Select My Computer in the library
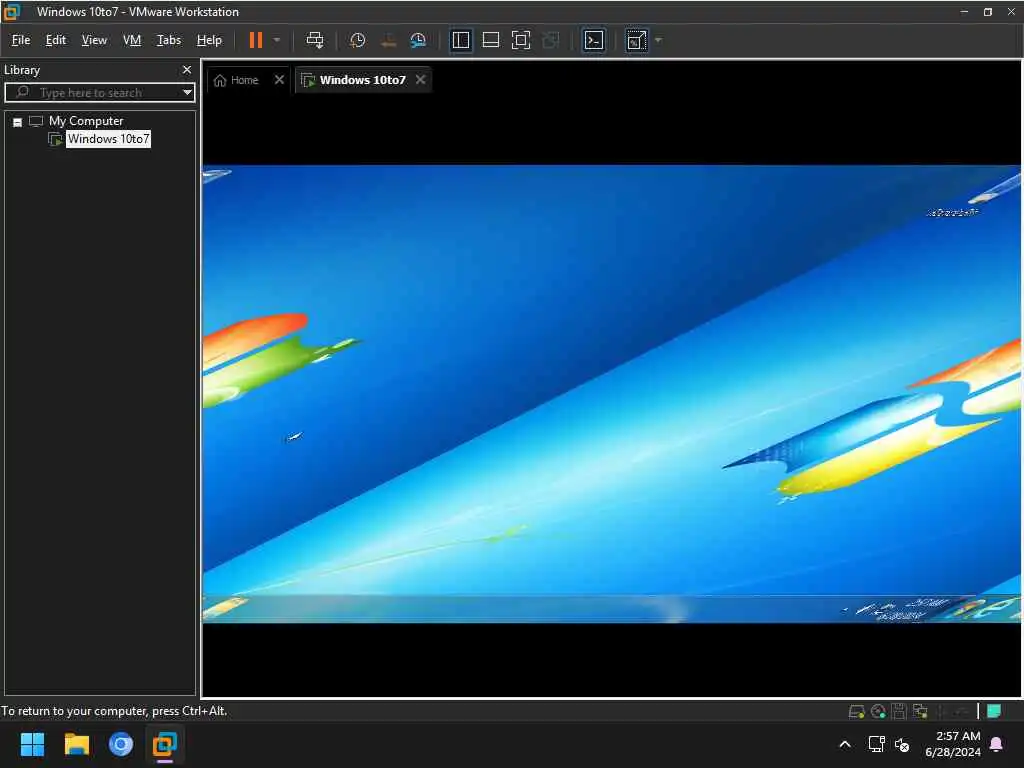 click(x=86, y=121)
